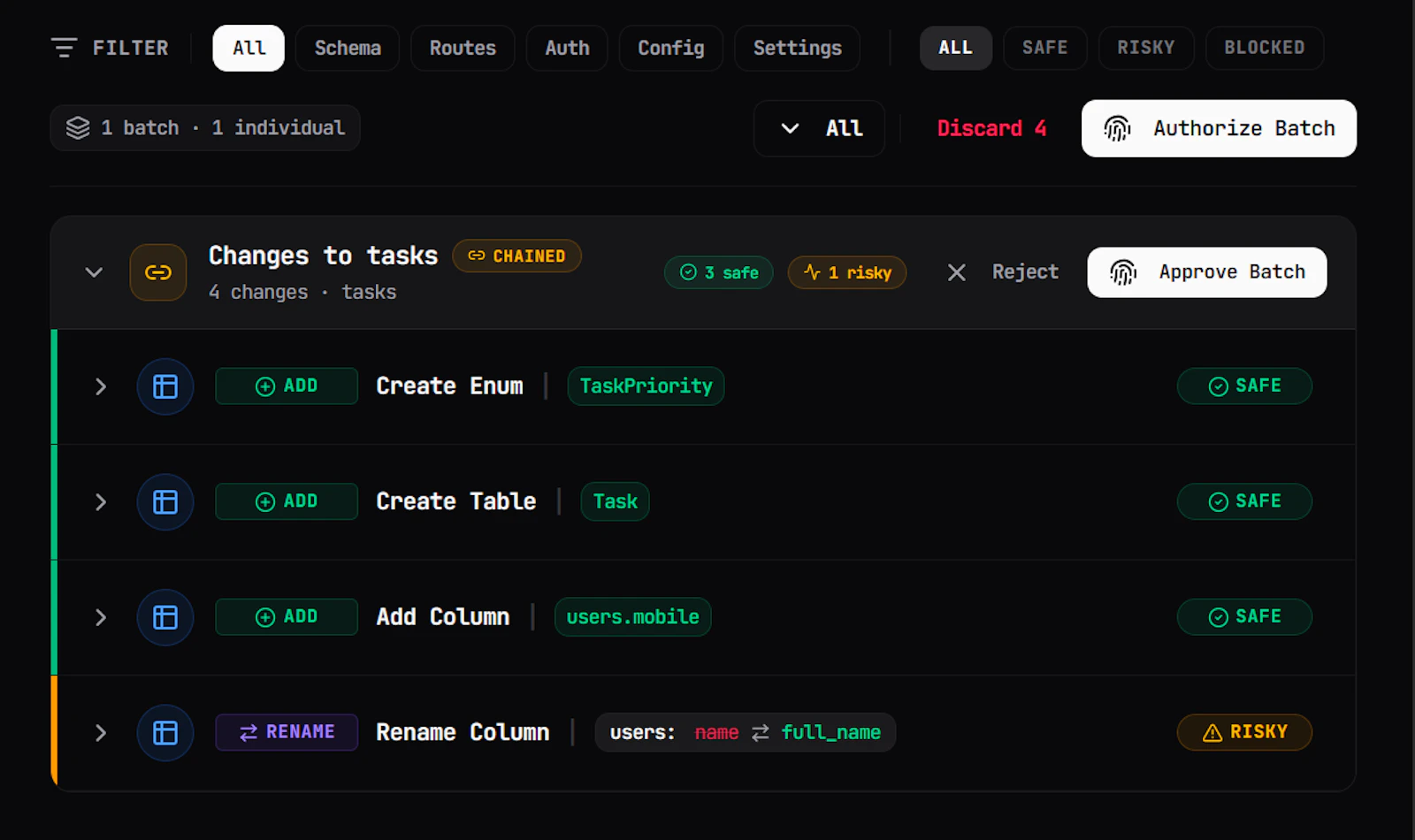
Task: Expand the Add Column row
Action: 101,617
